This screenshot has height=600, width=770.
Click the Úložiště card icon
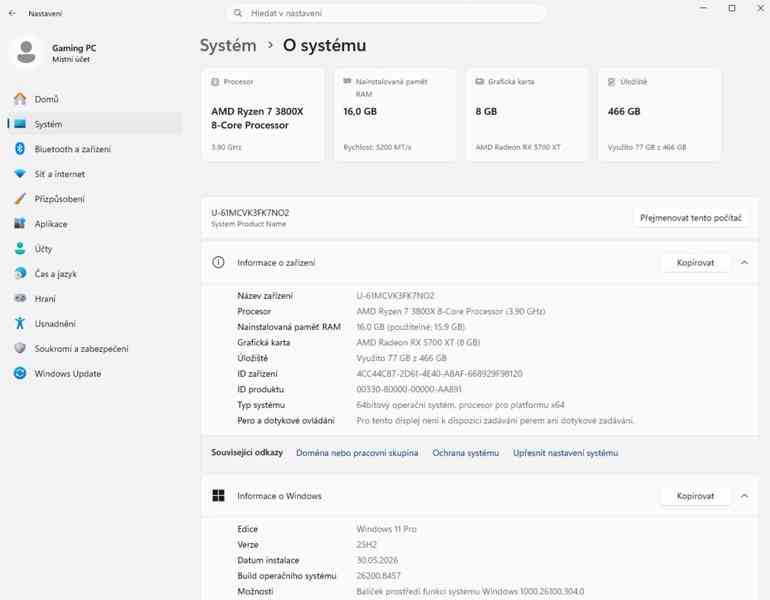(x=612, y=82)
